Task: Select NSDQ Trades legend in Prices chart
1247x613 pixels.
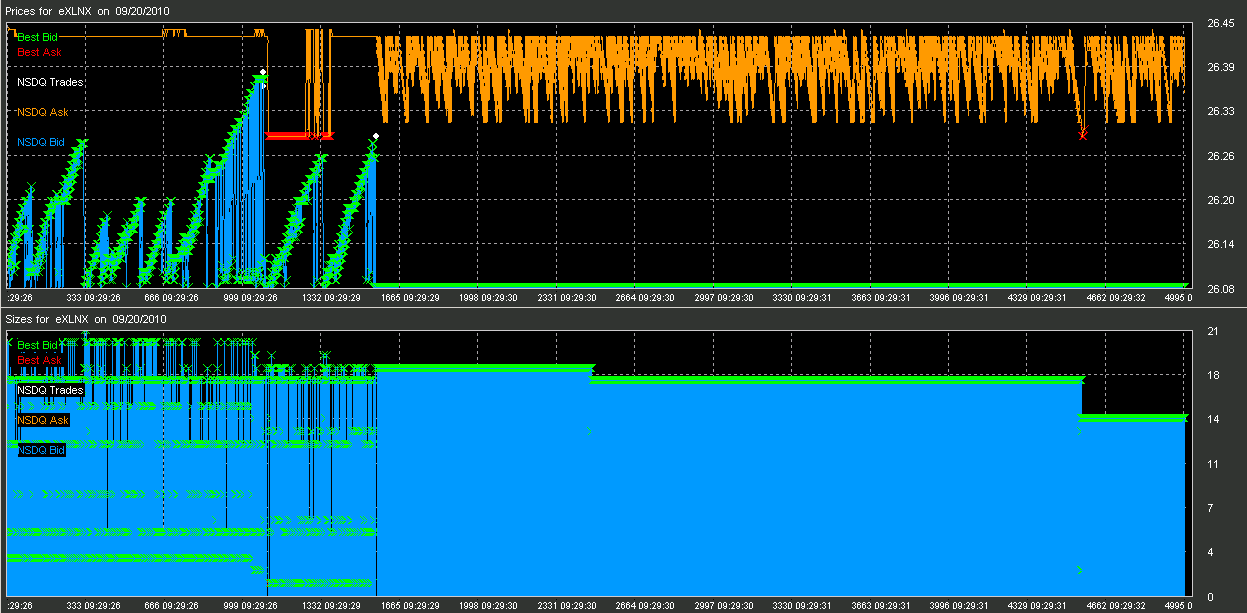Action: 50,82
